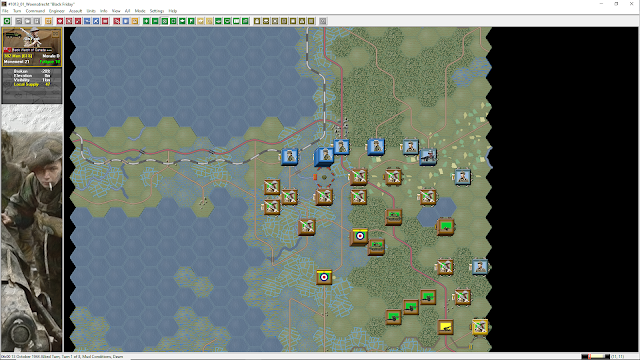Select the green tank counter below upper roundel
This screenshot has height=360, width=640.
point(376,247)
